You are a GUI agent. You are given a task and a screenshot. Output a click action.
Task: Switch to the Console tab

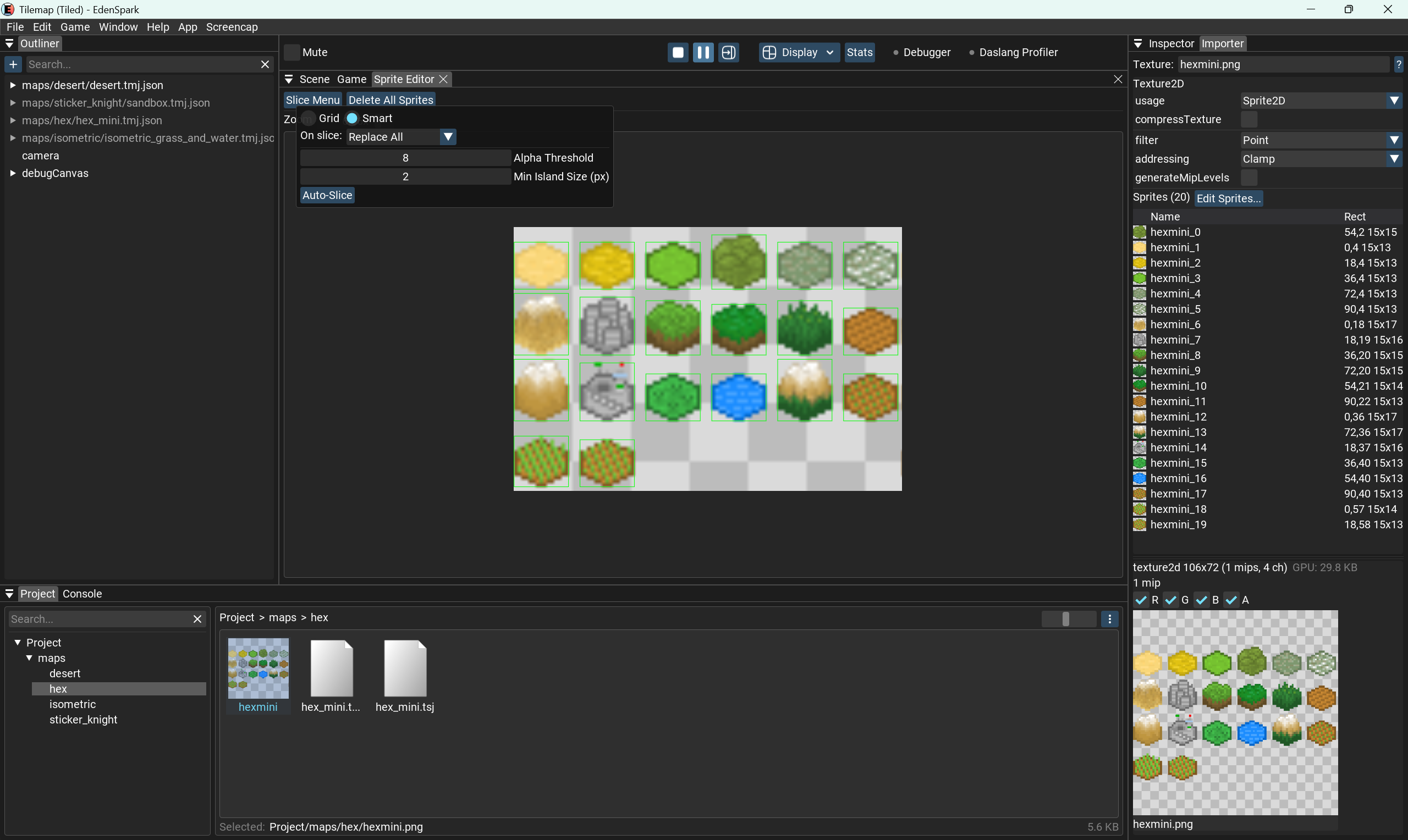coord(82,594)
